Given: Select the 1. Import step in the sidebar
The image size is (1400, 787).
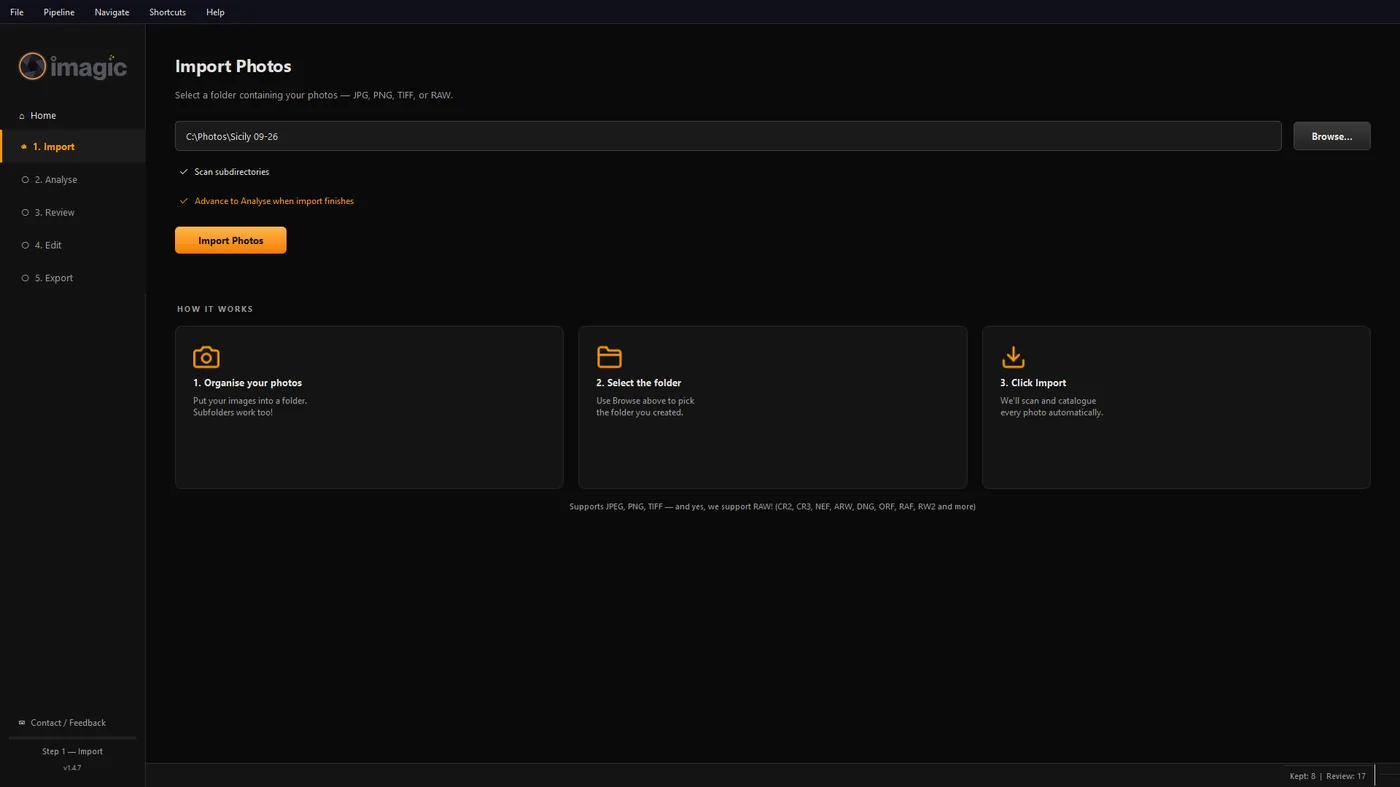Looking at the screenshot, I should 73,147.
